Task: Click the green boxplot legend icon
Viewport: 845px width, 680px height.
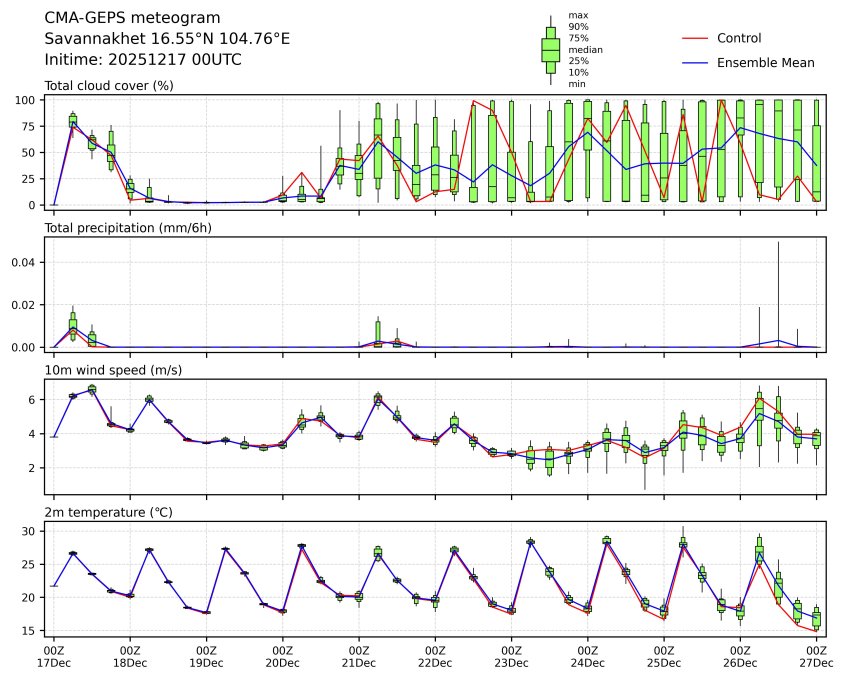Action: [550, 49]
